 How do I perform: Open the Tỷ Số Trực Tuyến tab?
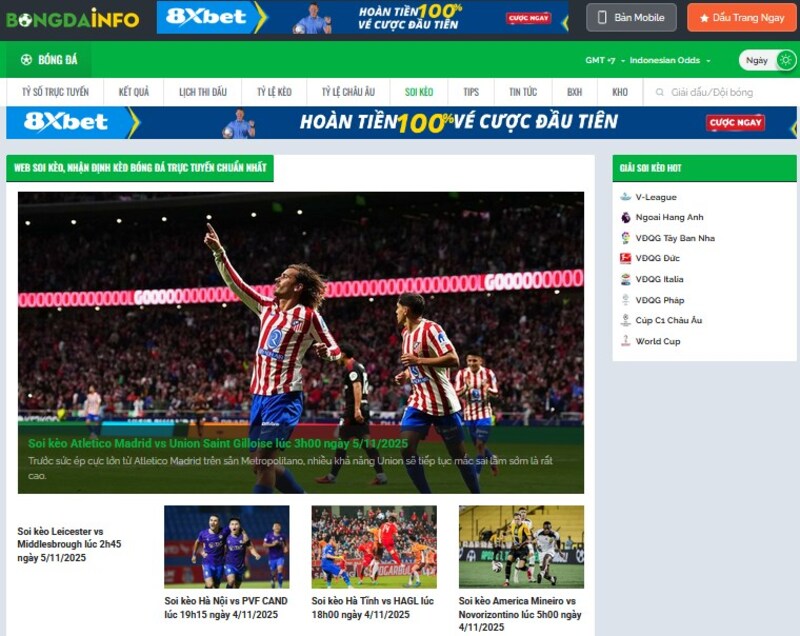(x=55, y=92)
